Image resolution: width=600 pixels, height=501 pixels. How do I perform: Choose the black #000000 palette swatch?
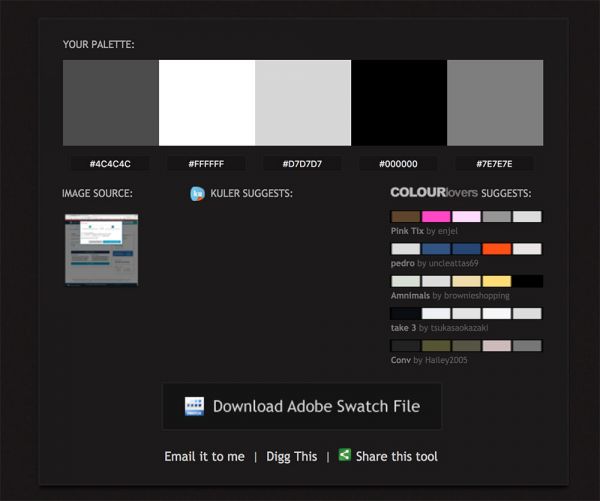tap(398, 103)
